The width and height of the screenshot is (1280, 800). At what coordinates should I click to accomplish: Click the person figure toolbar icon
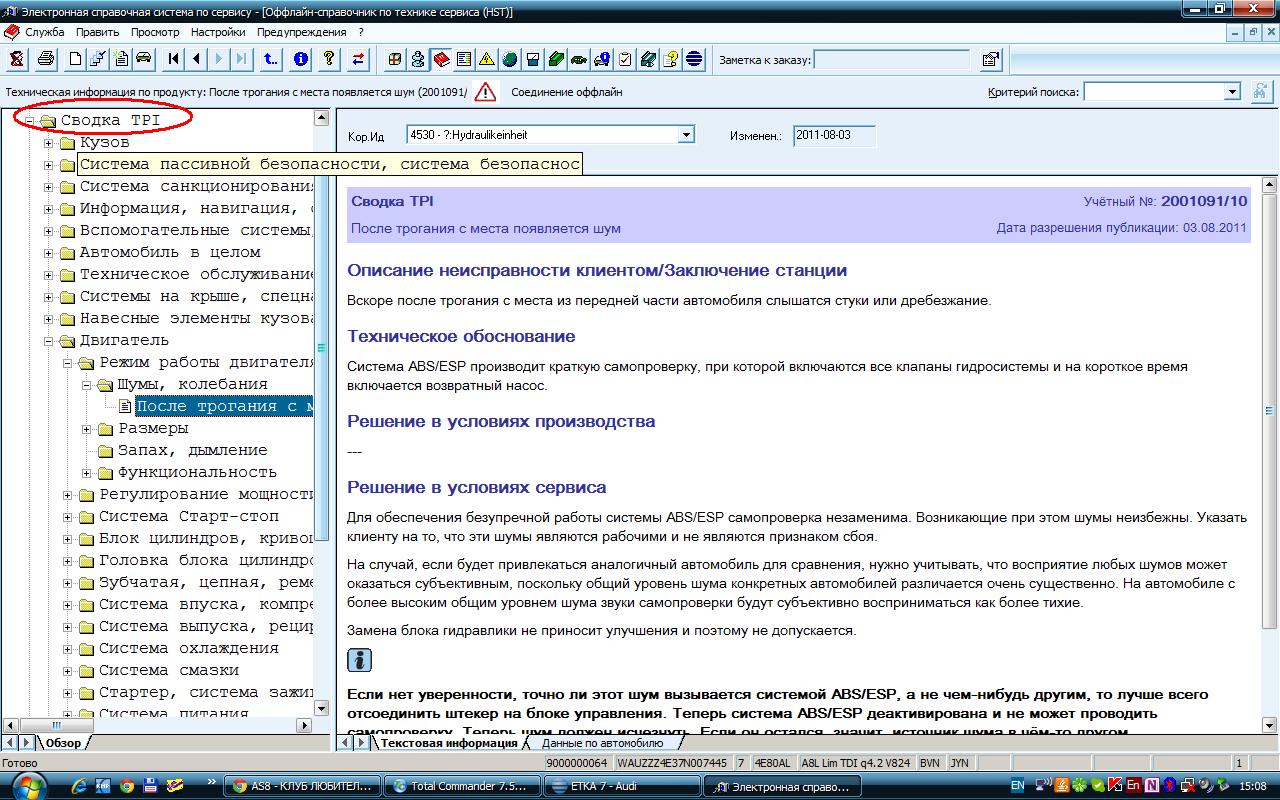(418, 59)
